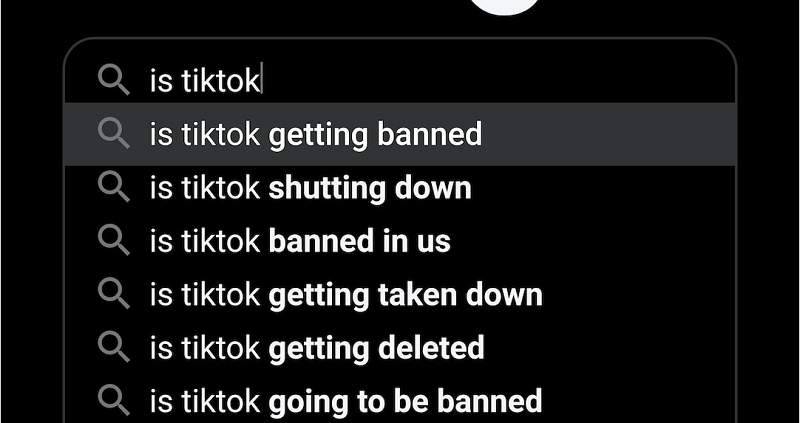Click the empty space right of the typed query
The width and height of the screenshot is (800, 423).
497,81
